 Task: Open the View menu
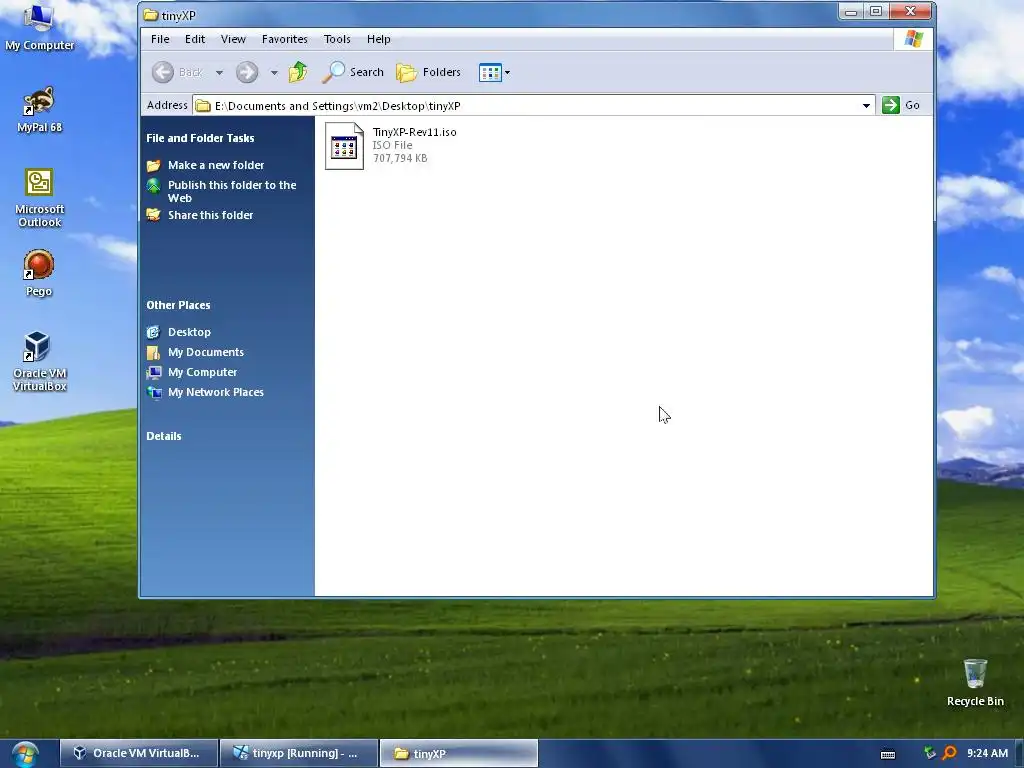point(233,39)
